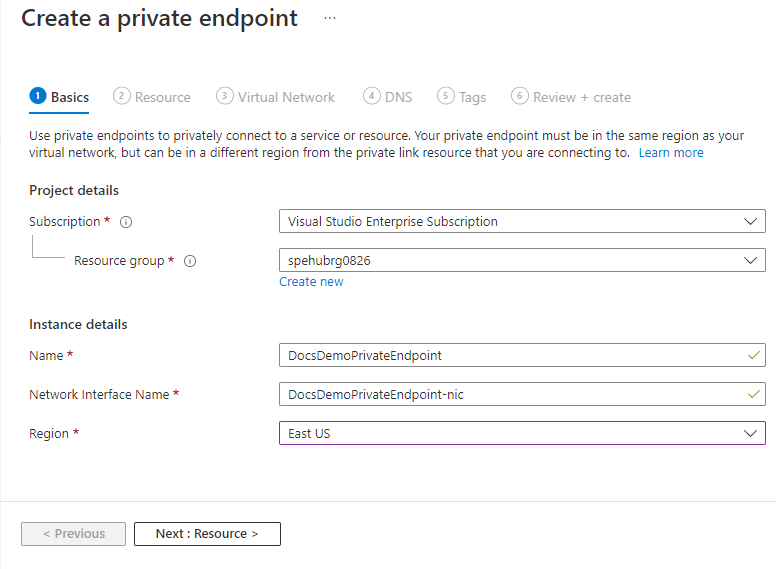The width and height of the screenshot is (776, 569).
Task: Open the Tags tab
Action: pyautogui.click(x=472, y=97)
